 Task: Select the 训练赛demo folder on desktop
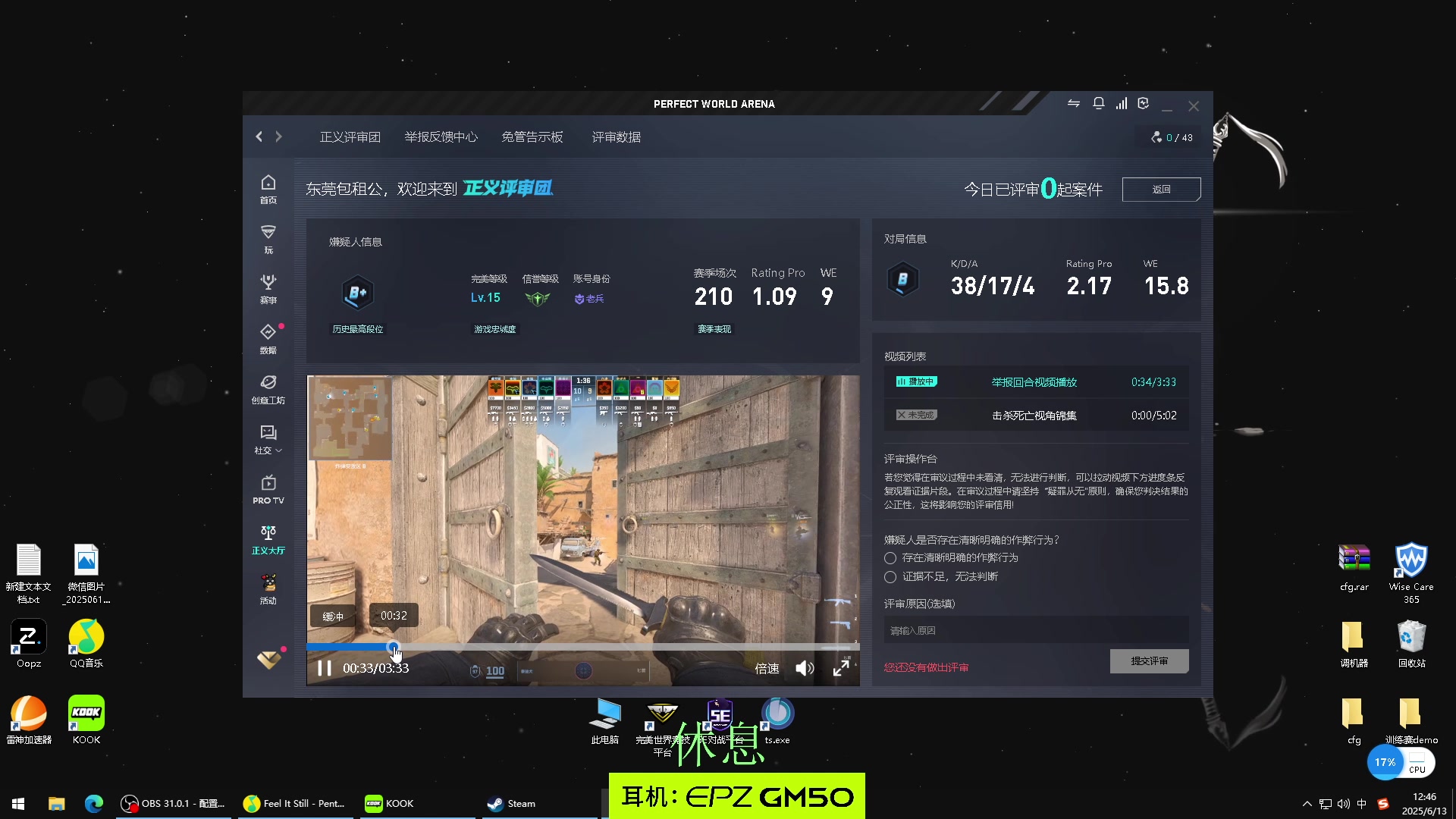[1411, 720]
